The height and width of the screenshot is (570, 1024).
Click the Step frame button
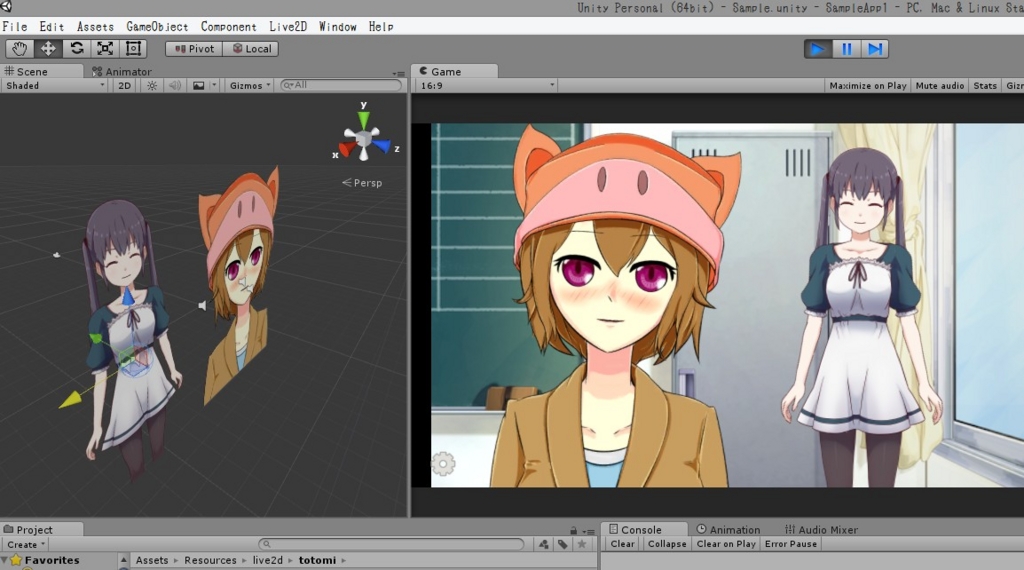coord(875,49)
